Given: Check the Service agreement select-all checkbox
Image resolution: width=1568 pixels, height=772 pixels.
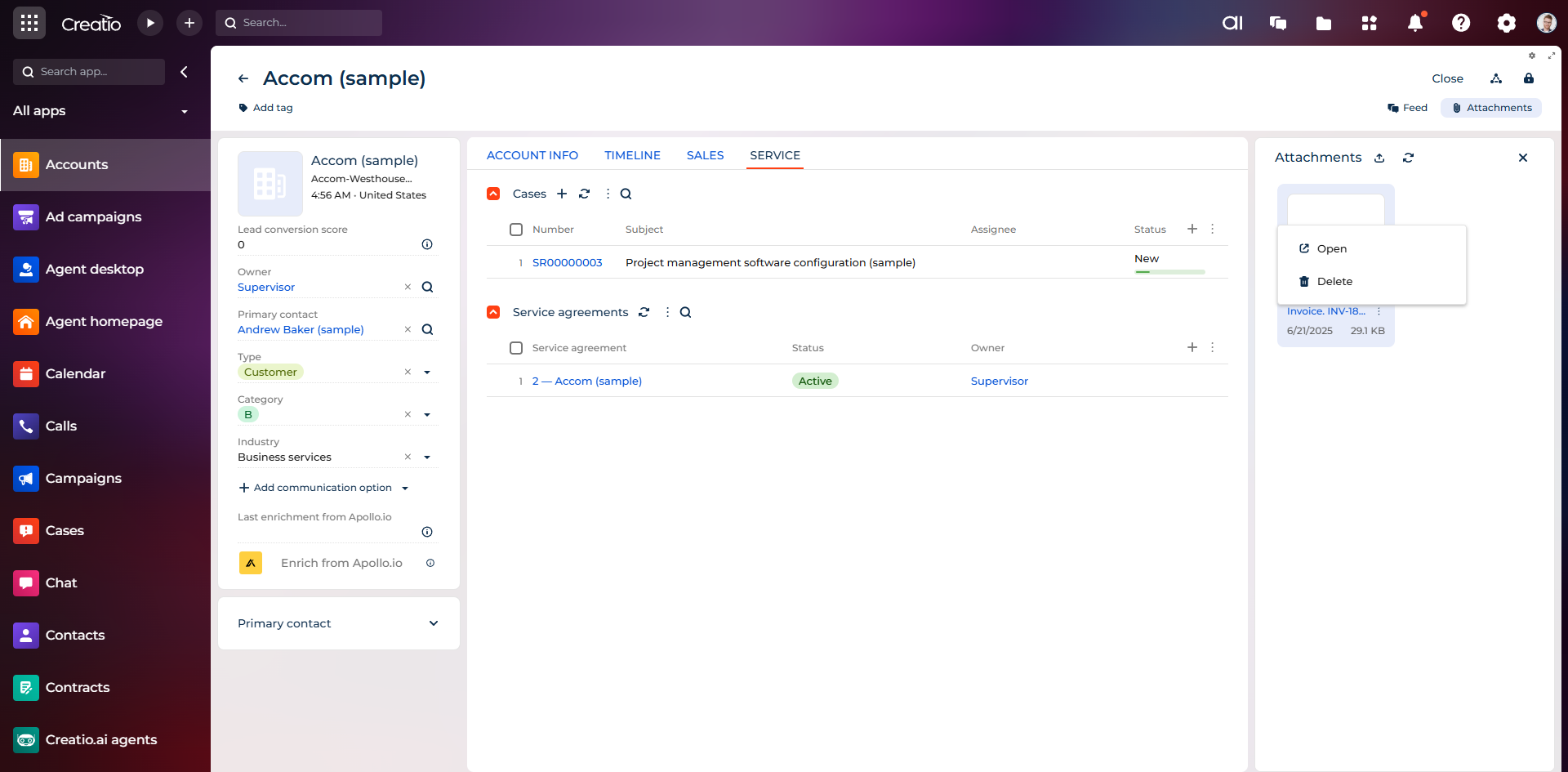Looking at the screenshot, I should point(516,348).
